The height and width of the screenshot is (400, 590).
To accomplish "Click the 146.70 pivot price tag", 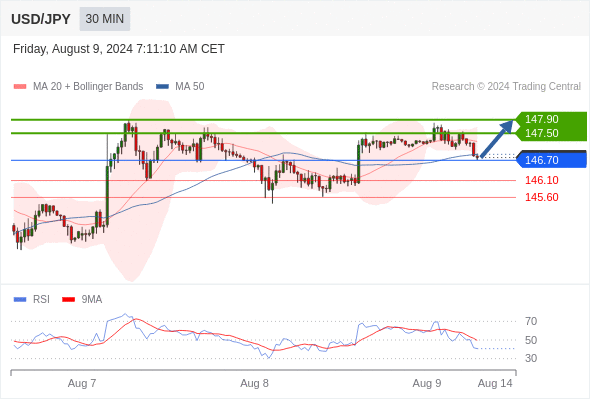I will 551,160.
